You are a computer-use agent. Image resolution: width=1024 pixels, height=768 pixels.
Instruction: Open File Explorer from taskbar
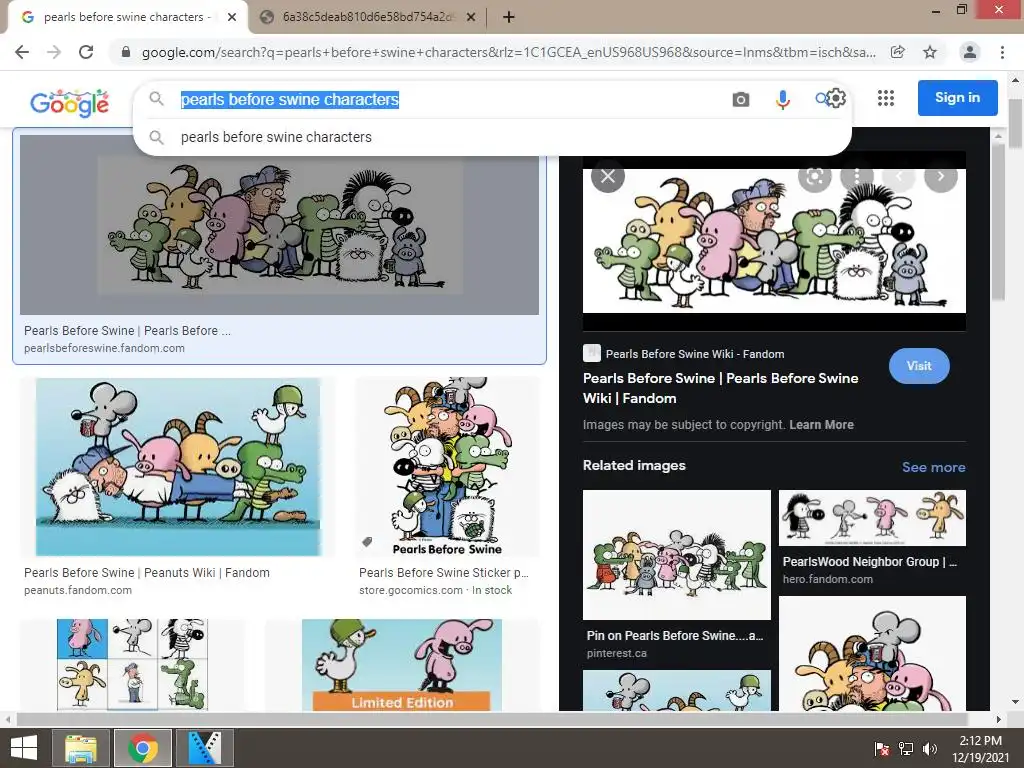point(81,748)
